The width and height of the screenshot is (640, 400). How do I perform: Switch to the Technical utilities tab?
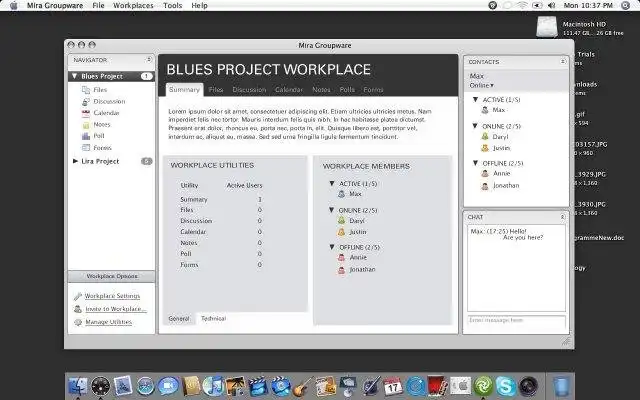[x=213, y=318]
